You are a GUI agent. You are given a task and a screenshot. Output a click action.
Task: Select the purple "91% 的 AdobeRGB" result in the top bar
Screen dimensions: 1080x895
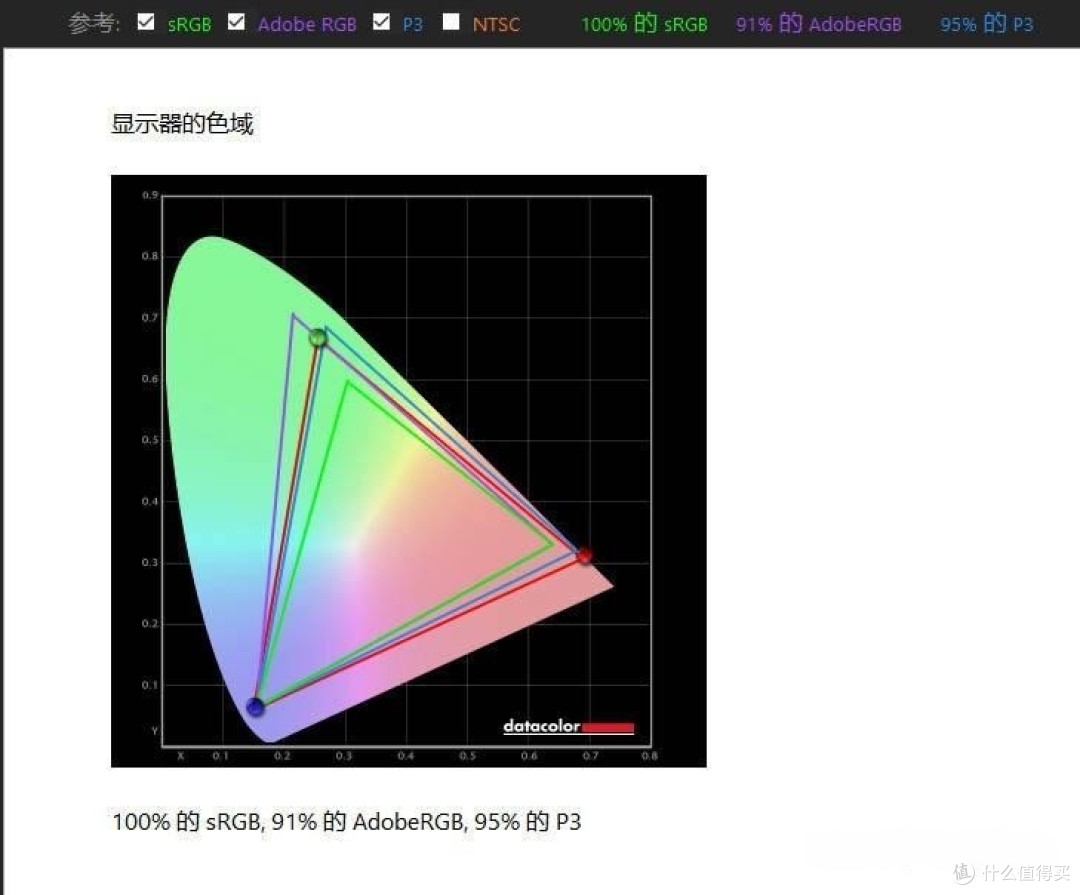point(818,24)
